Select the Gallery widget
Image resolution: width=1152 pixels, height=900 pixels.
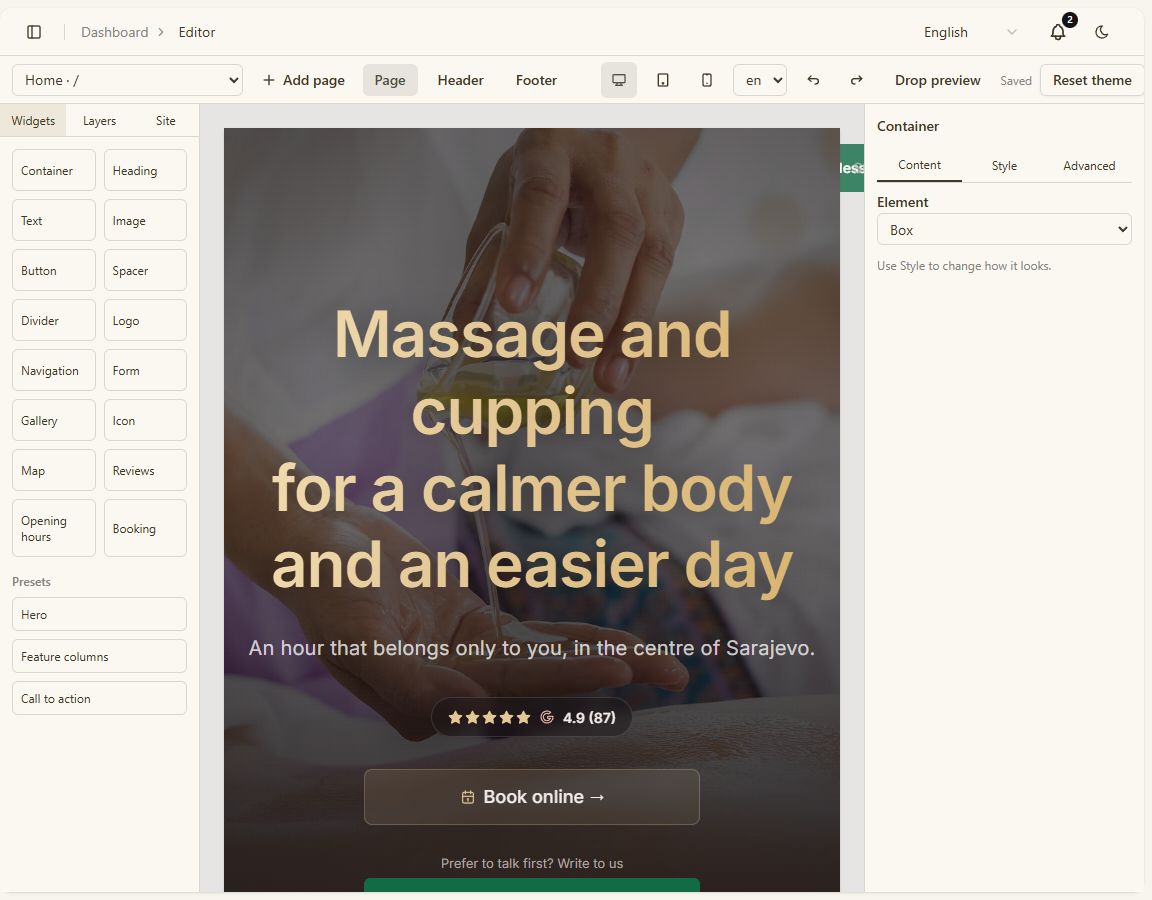[54, 420]
